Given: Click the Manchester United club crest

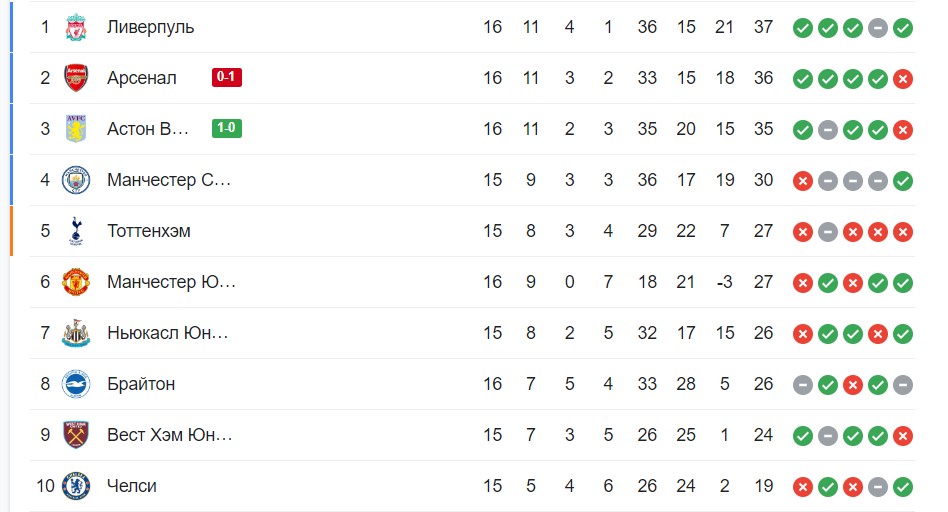Looking at the screenshot, I should coord(76,282).
